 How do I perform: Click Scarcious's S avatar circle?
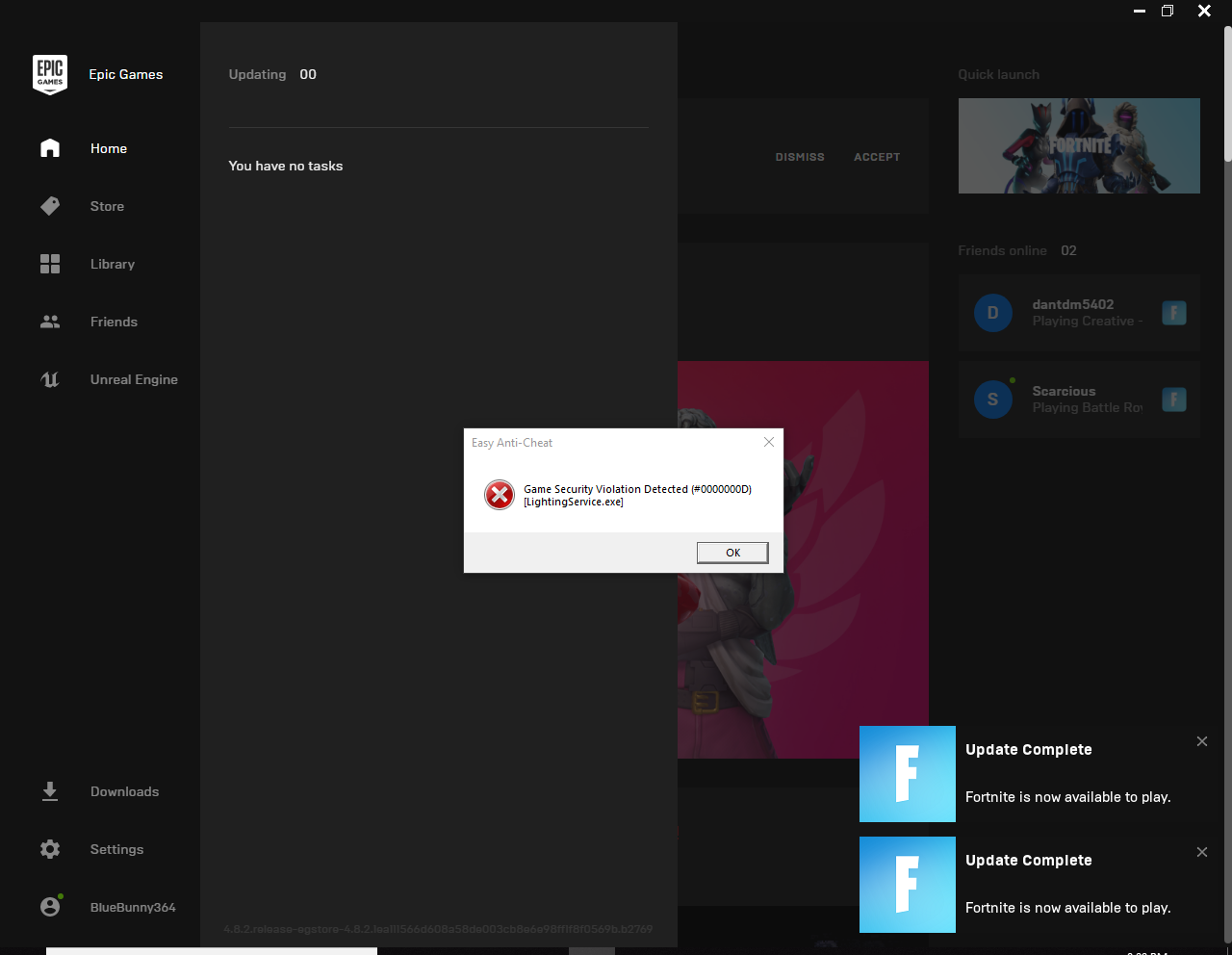point(993,400)
